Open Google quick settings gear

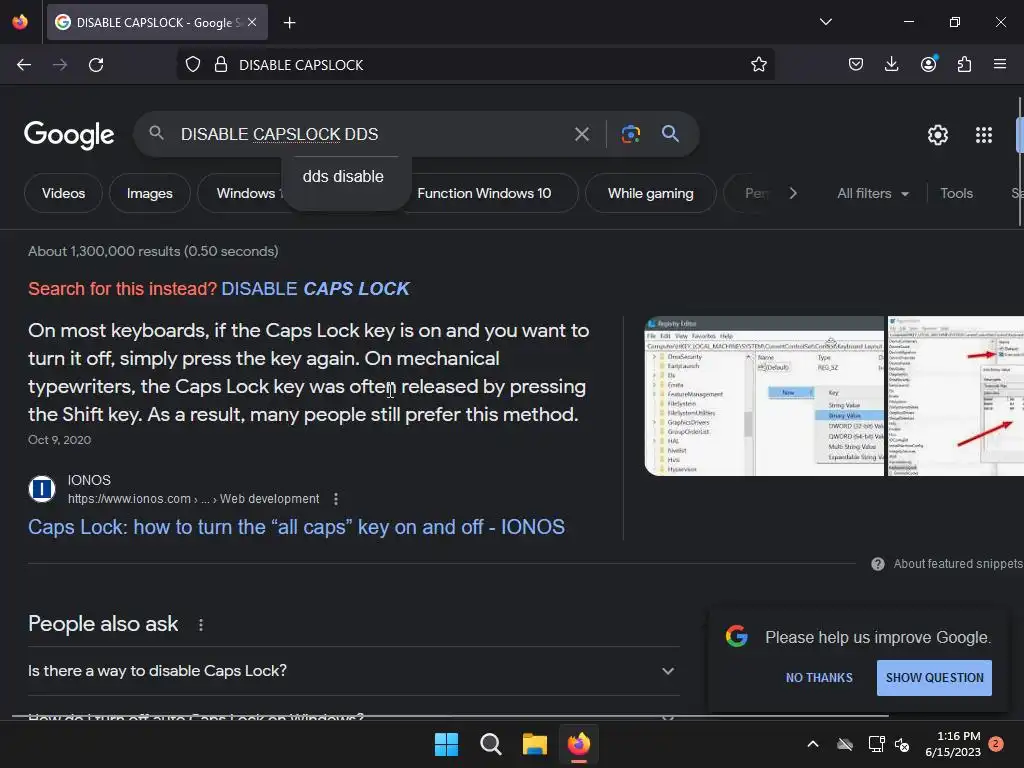point(938,135)
